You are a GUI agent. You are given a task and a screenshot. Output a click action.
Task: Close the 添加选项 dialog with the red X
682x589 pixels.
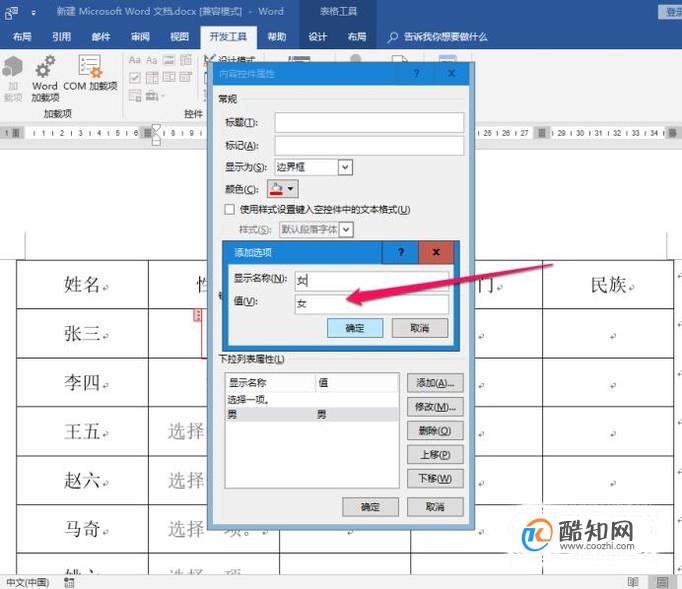pos(436,252)
